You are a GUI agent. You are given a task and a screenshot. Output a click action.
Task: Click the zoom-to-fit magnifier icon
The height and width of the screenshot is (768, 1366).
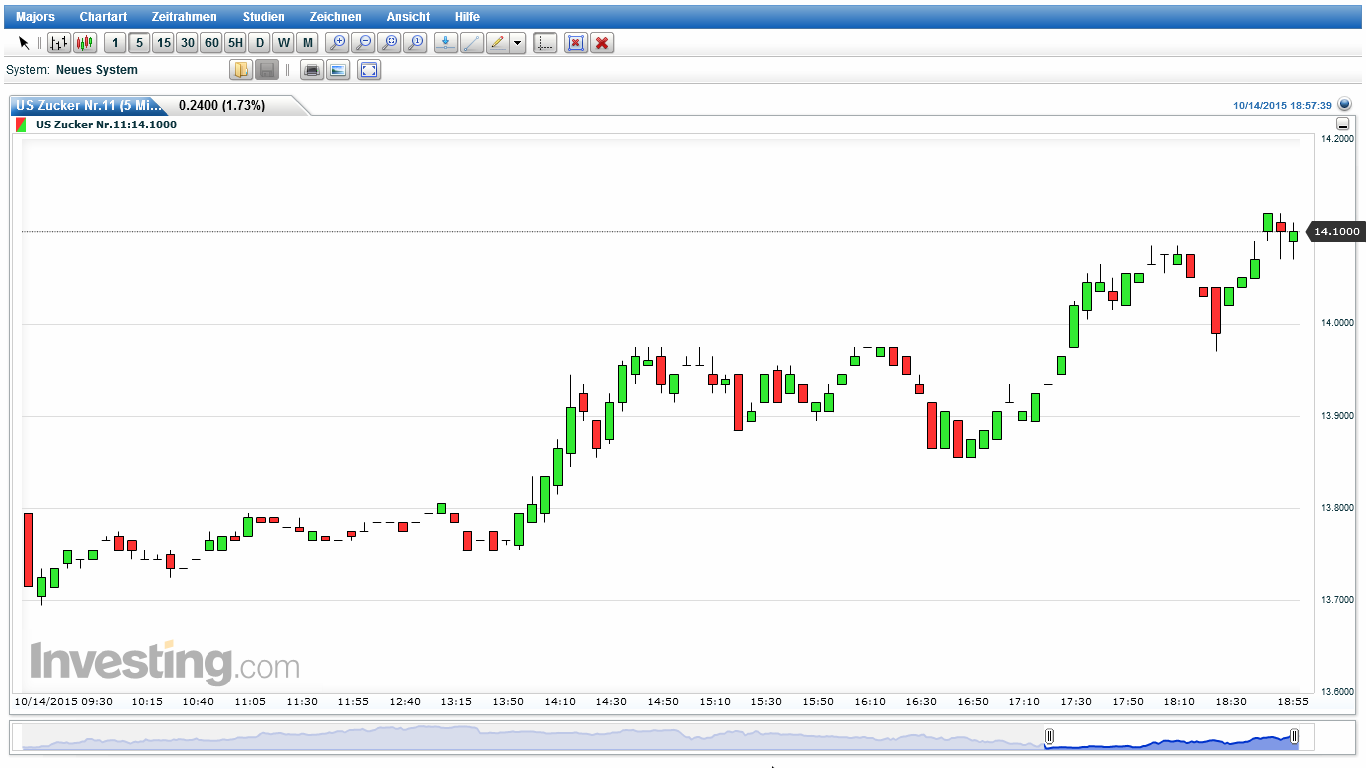point(390,43)
